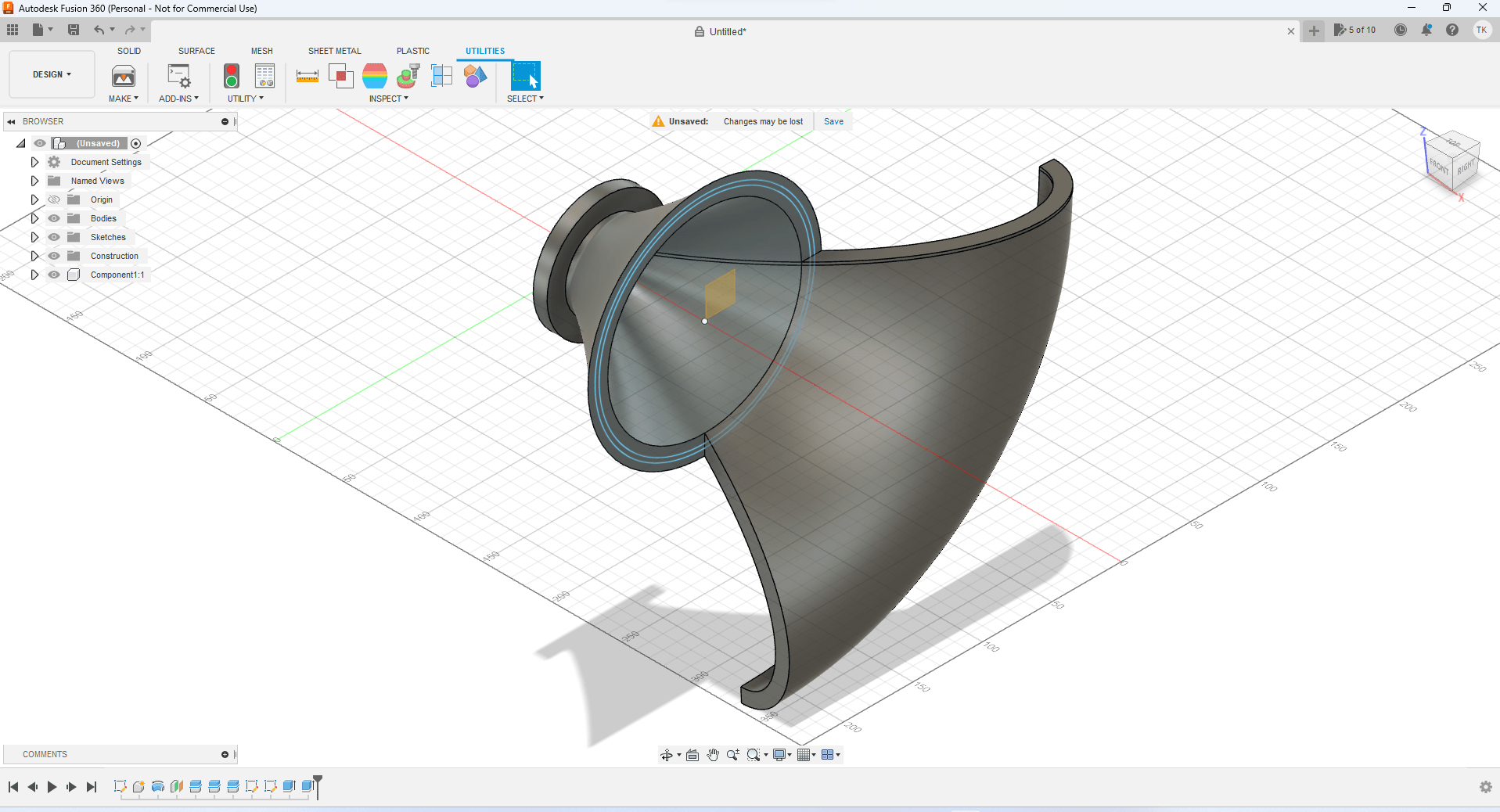
Task: Open the Orbit navigation tool
Action: pyautogui.click(x=667, y=755)
